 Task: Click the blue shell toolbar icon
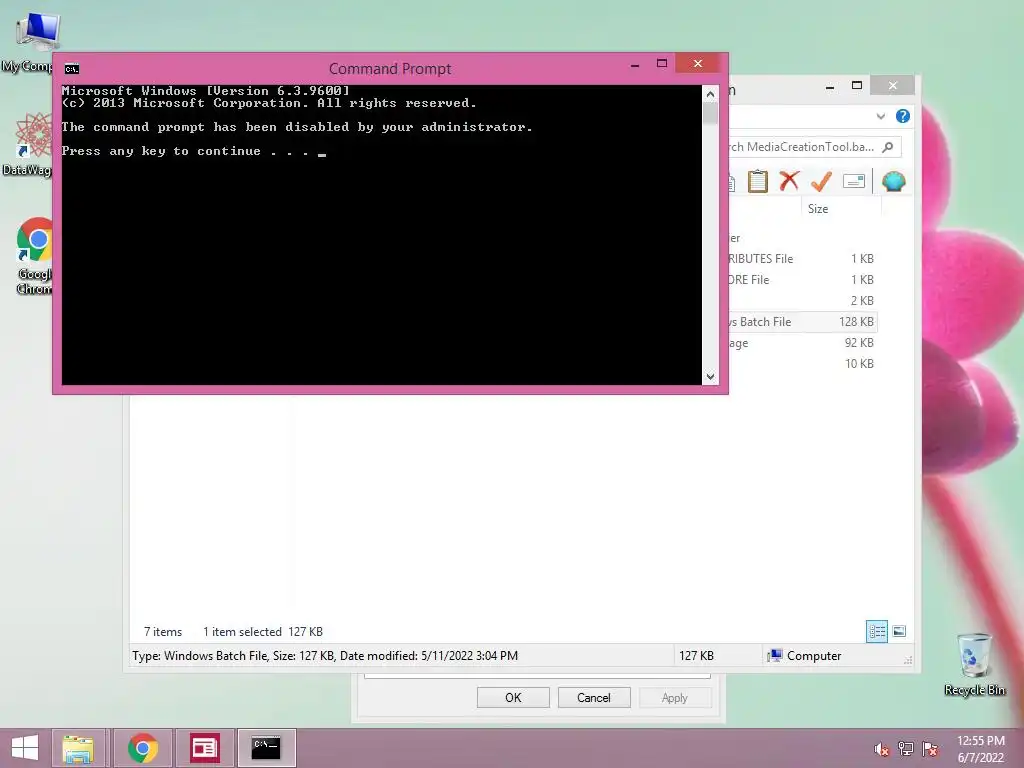pyautogui.click(x=893, y=181)
